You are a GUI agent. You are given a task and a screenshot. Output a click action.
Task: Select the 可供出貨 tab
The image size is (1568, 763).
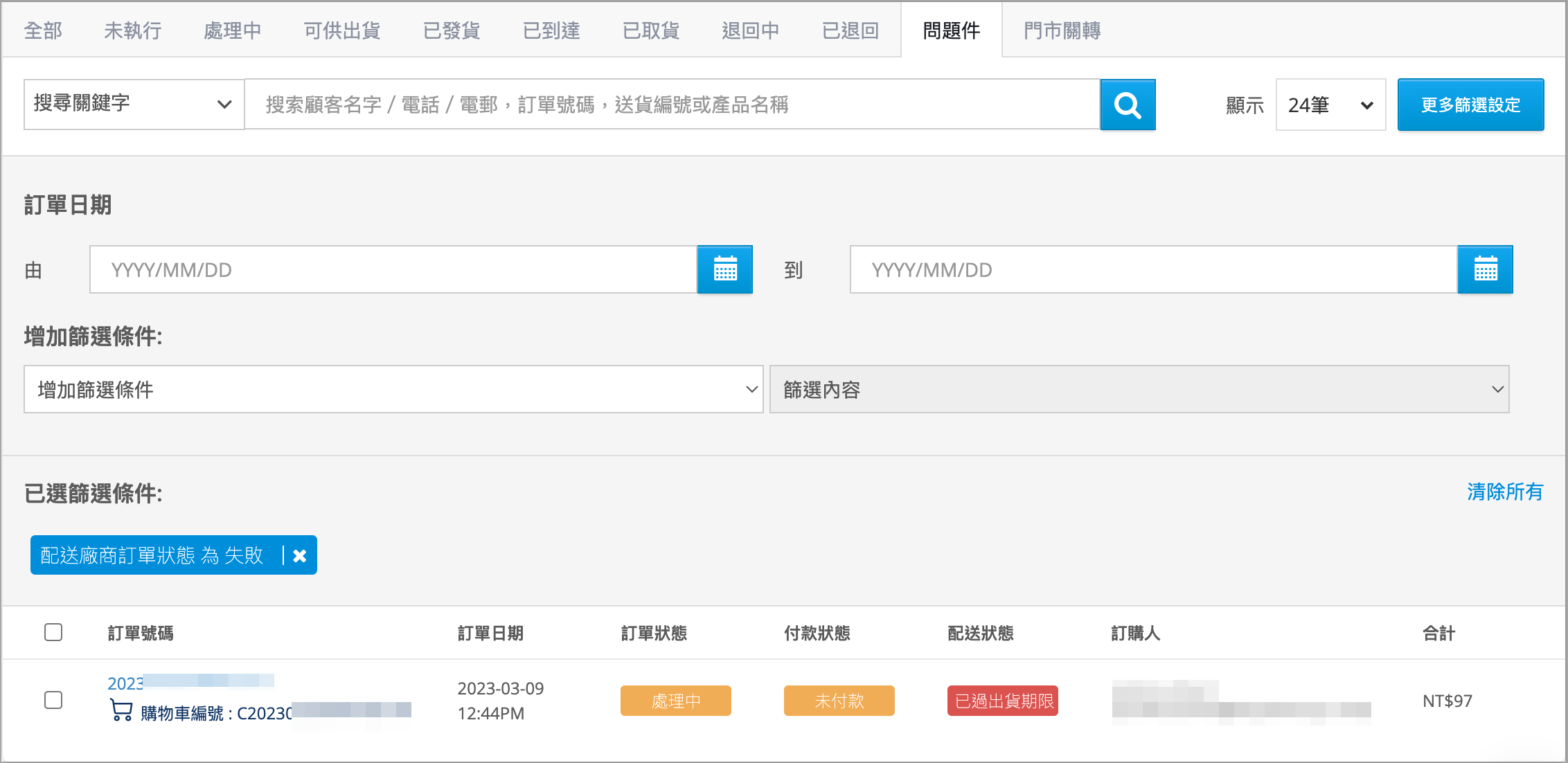tap(342, 30)
